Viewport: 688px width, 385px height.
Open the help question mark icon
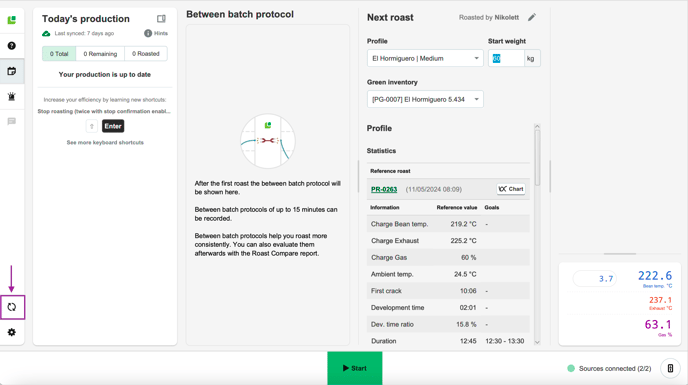tap(12, 46)
